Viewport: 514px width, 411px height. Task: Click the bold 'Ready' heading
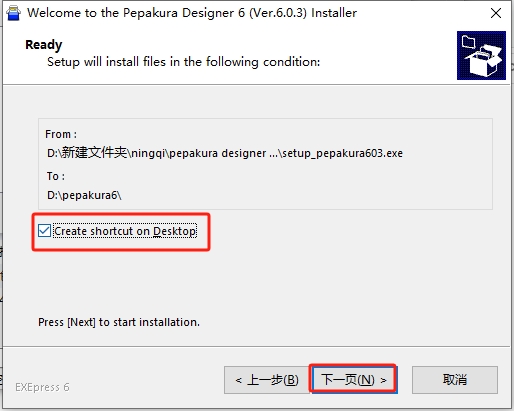click(44, 45)
